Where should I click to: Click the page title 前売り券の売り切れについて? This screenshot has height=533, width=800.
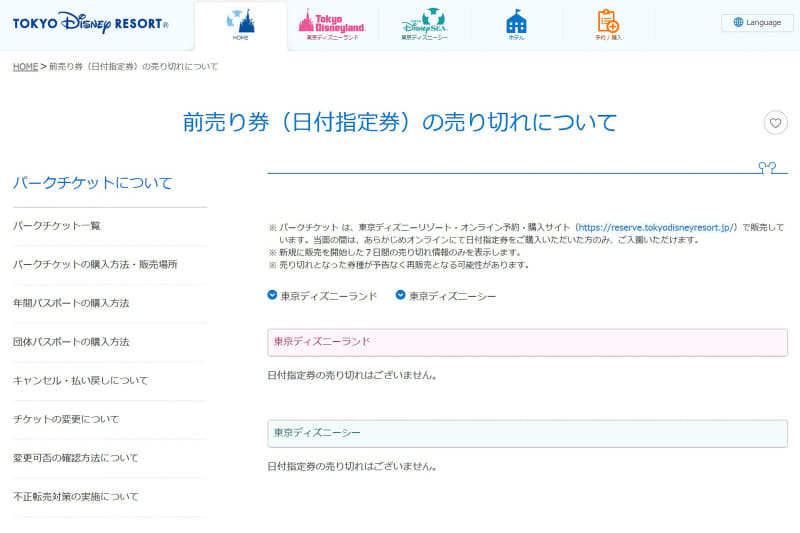(400, 122)
